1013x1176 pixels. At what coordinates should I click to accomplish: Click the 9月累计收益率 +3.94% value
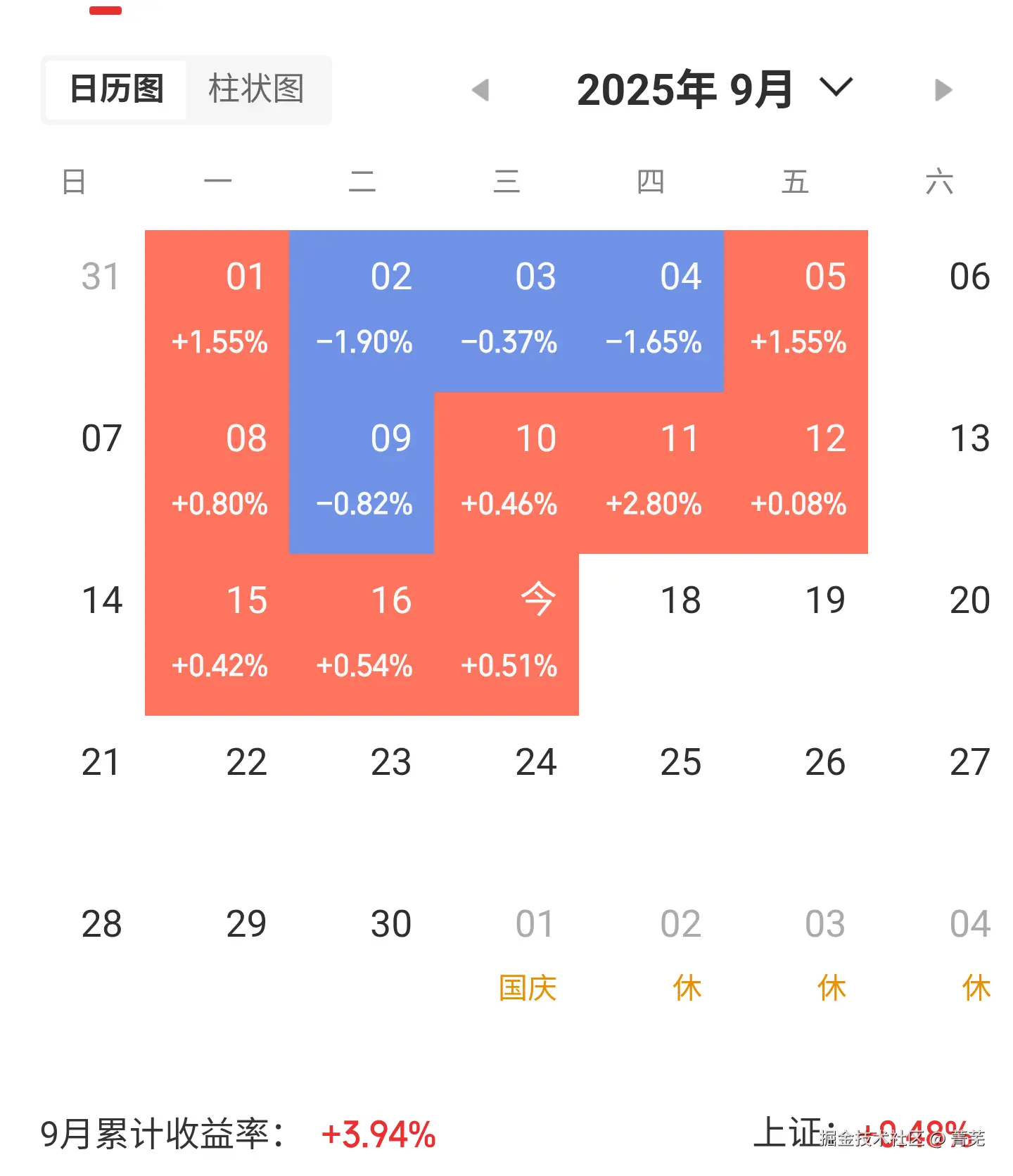[x=378, y=1134]
